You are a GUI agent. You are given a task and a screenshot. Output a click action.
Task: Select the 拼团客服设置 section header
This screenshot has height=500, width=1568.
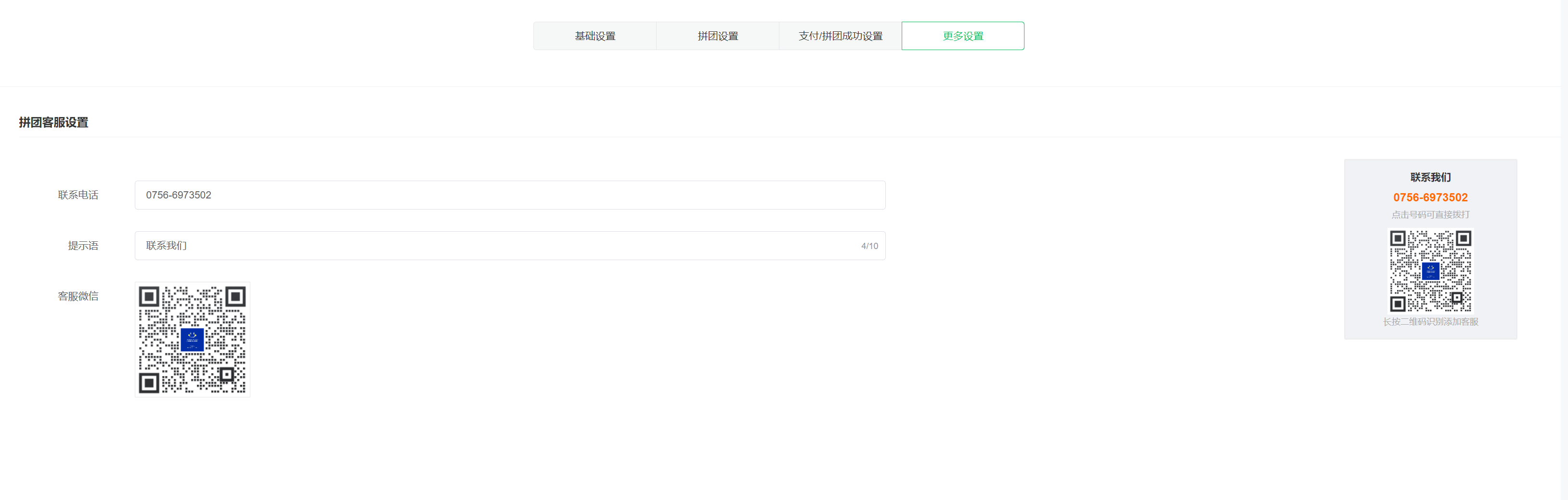(x=53, y=122)
